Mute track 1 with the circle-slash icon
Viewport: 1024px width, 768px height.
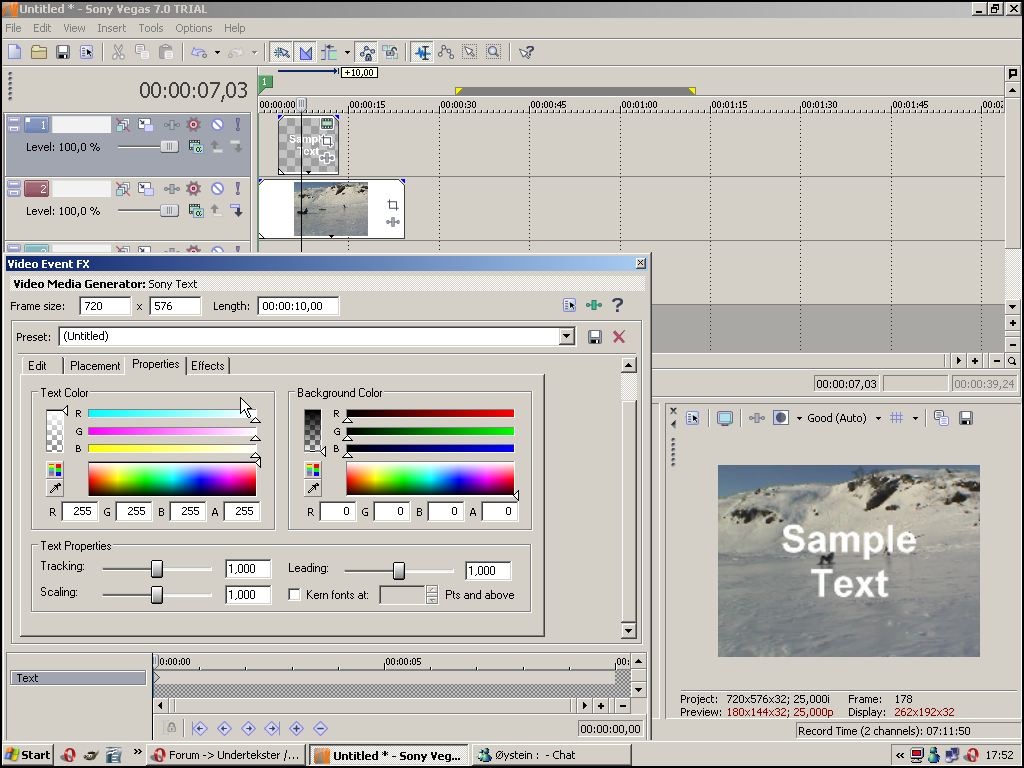tap(217, 124)
